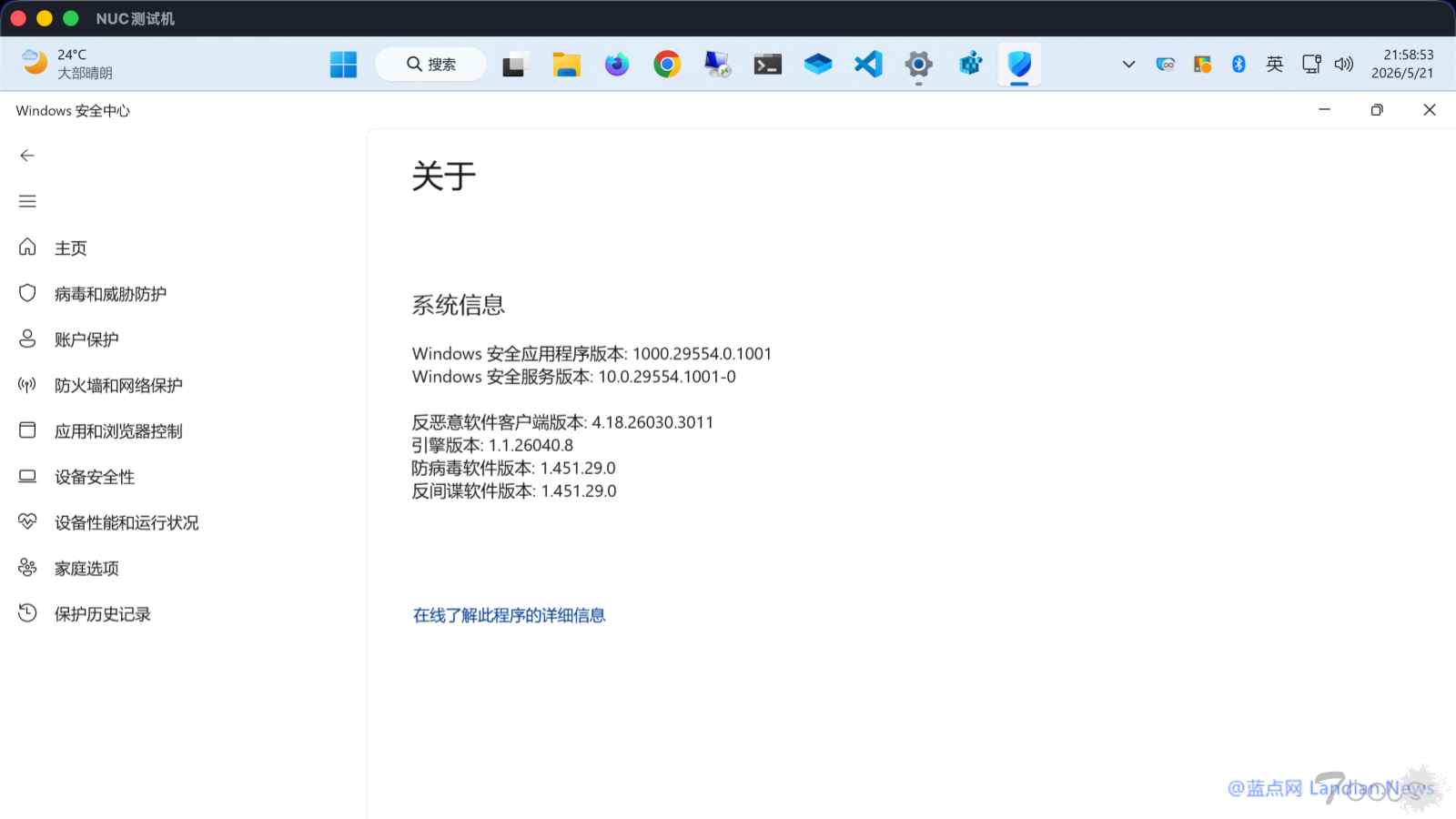This screenshot has width=1456, height=819.
Task: Click the volume speaker tray icon
Action: tap(1344, 65)
